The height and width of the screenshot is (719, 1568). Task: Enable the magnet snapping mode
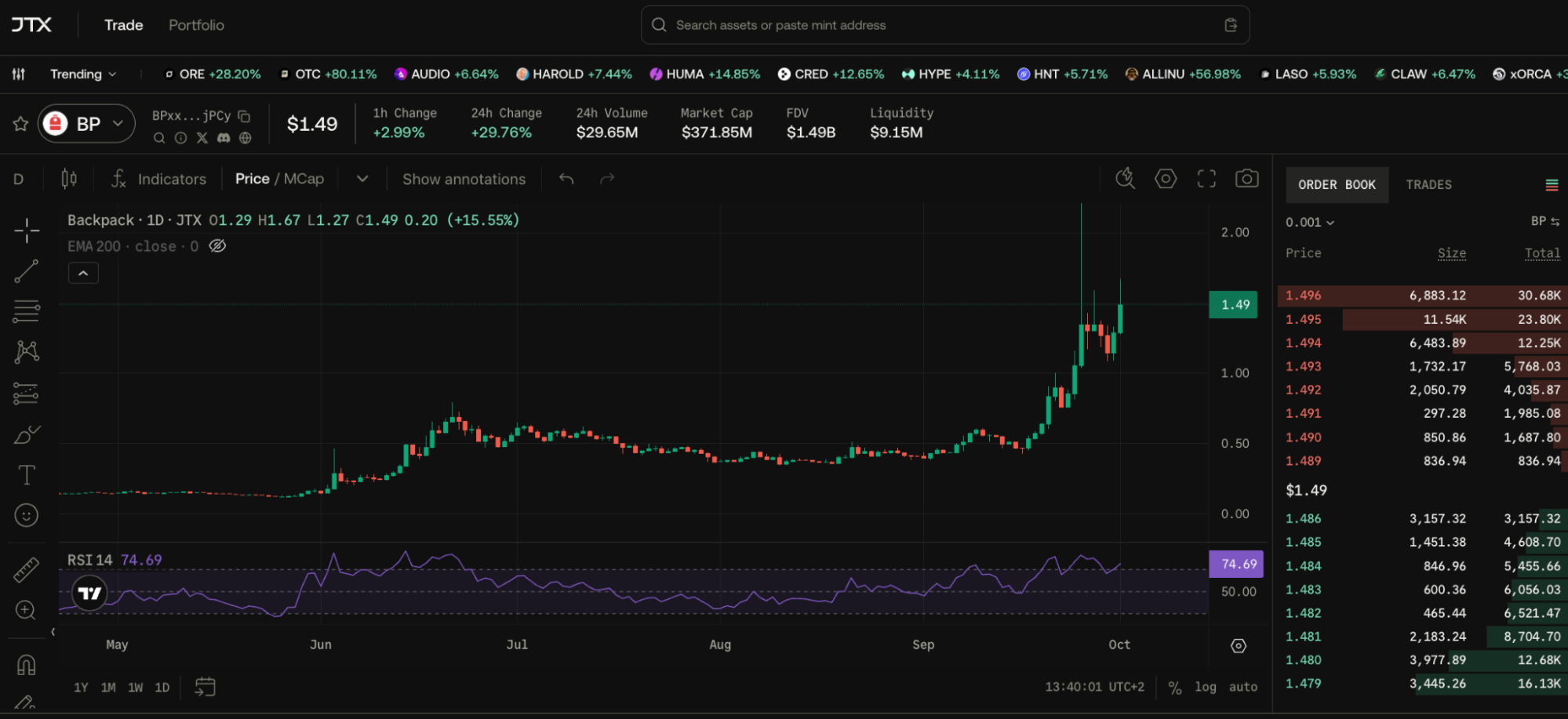pos(27,665)
